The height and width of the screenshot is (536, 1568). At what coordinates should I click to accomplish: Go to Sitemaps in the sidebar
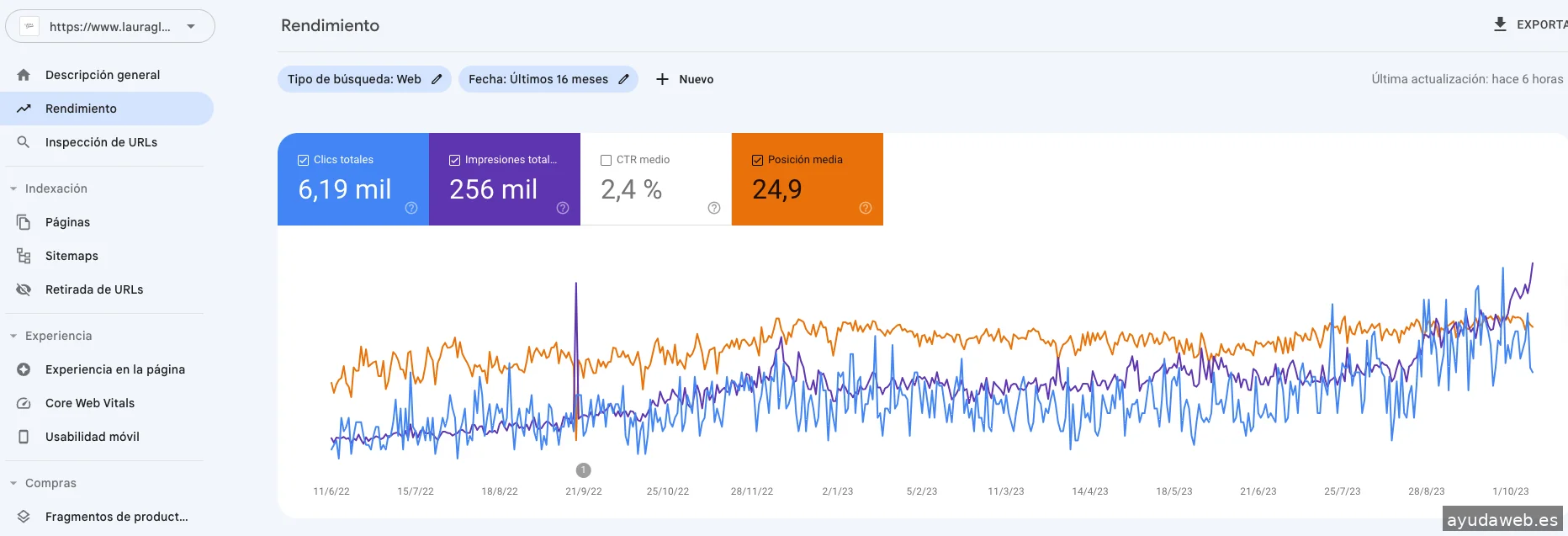point(72,256)
